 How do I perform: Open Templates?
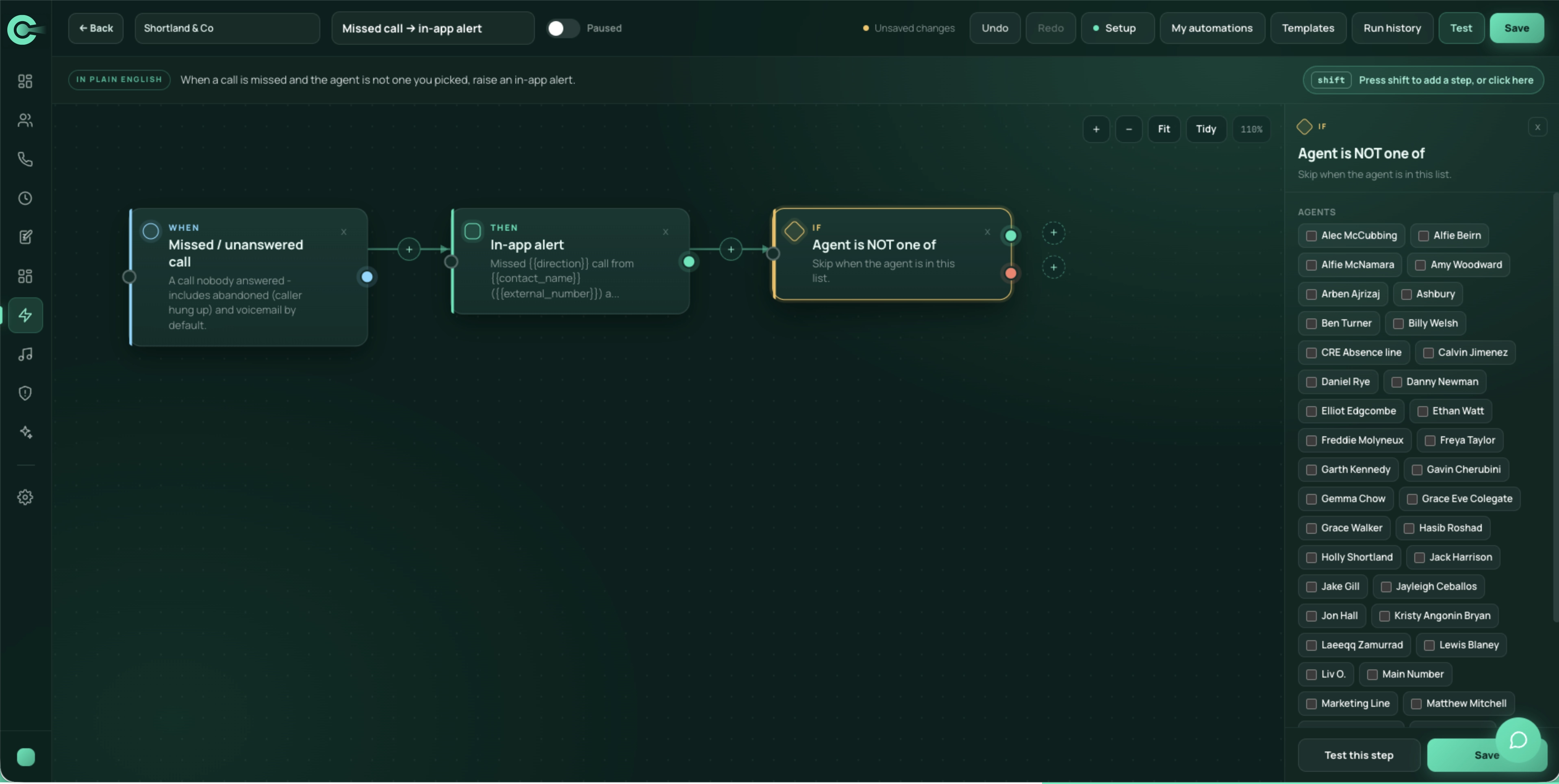1308,28
